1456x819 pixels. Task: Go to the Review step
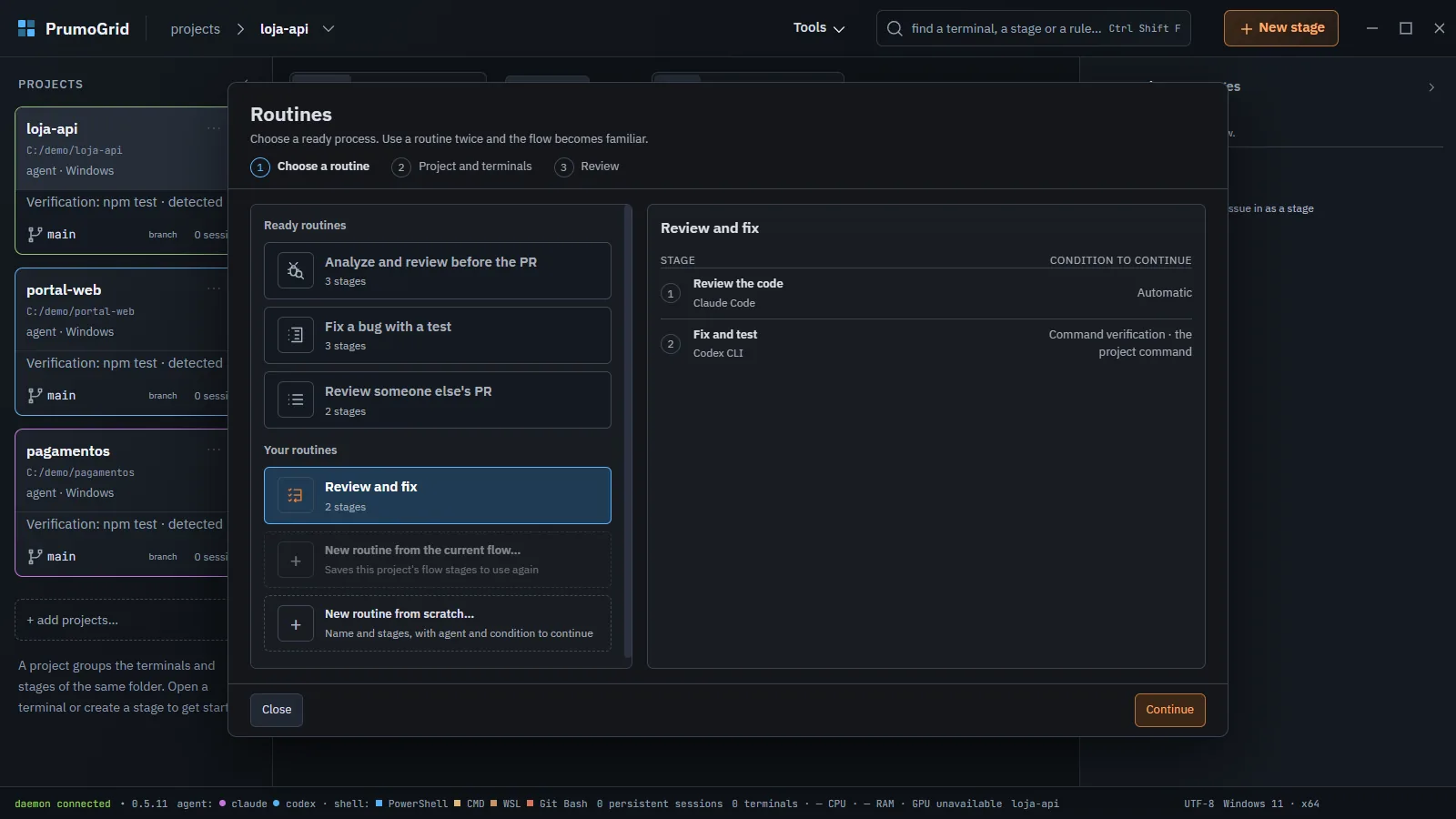point(587,167)
